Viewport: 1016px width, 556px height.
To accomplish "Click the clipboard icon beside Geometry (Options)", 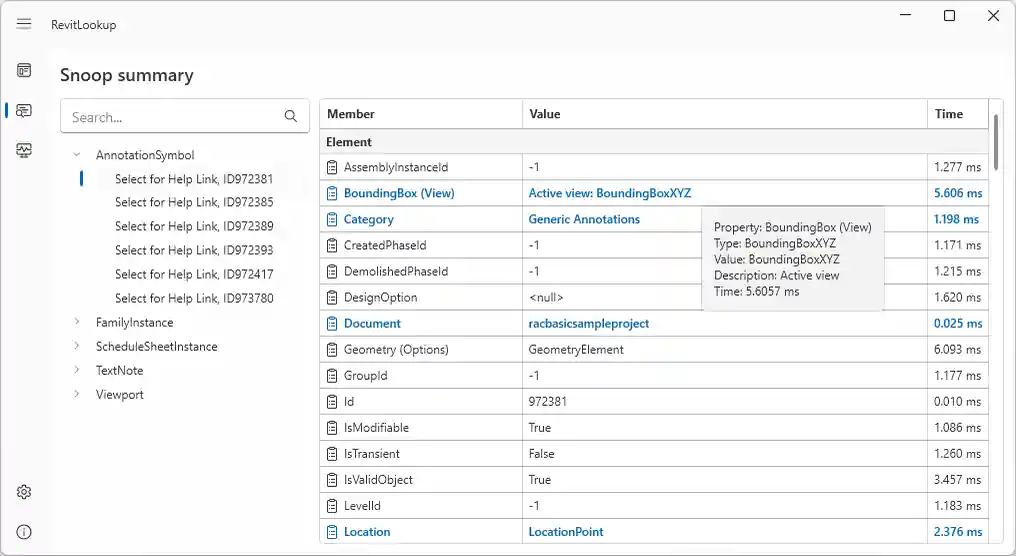I will (334, 350).
